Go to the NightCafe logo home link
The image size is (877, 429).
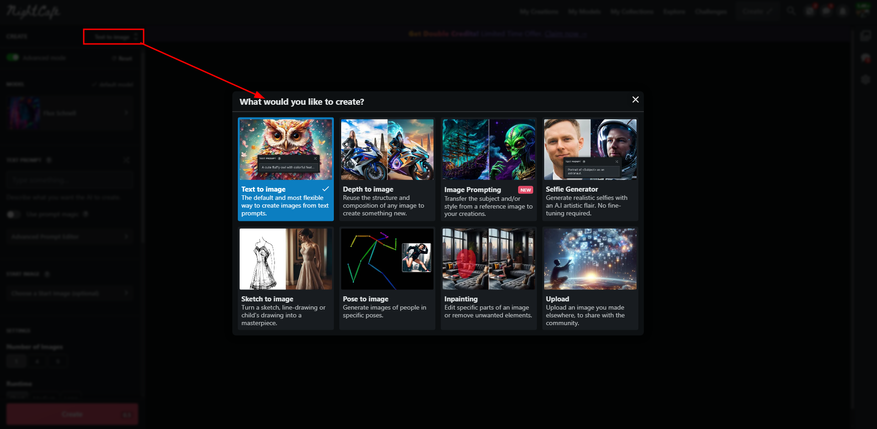point(34,11)
